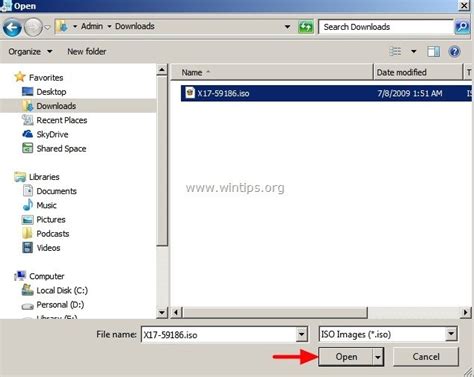The width and height of the screenshot is (474, 377).
Task: Click the search magnifier icon
Action: pos(462,27)
